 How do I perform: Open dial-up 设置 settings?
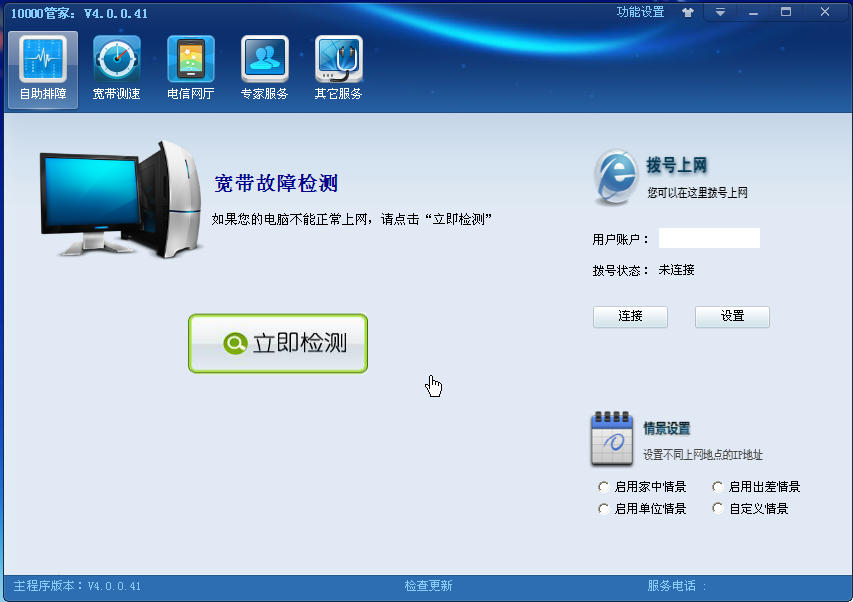(x=731, y=316)
